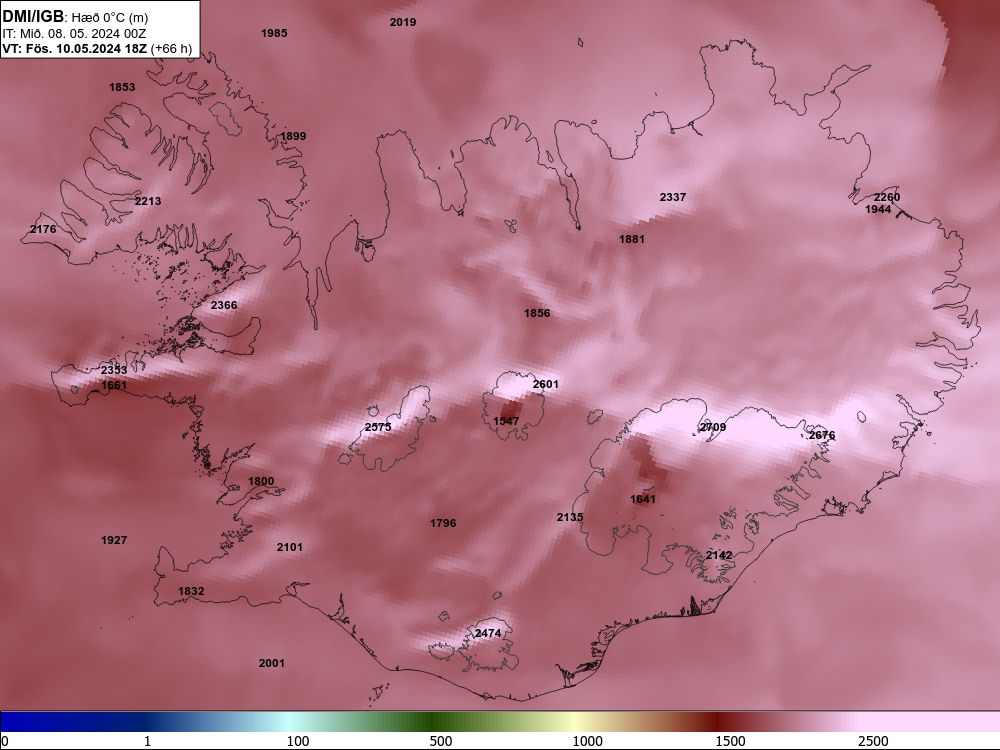Screen dimensions: 1000x750
Task: Click the map value 1796
Action: tap(443, 523)
